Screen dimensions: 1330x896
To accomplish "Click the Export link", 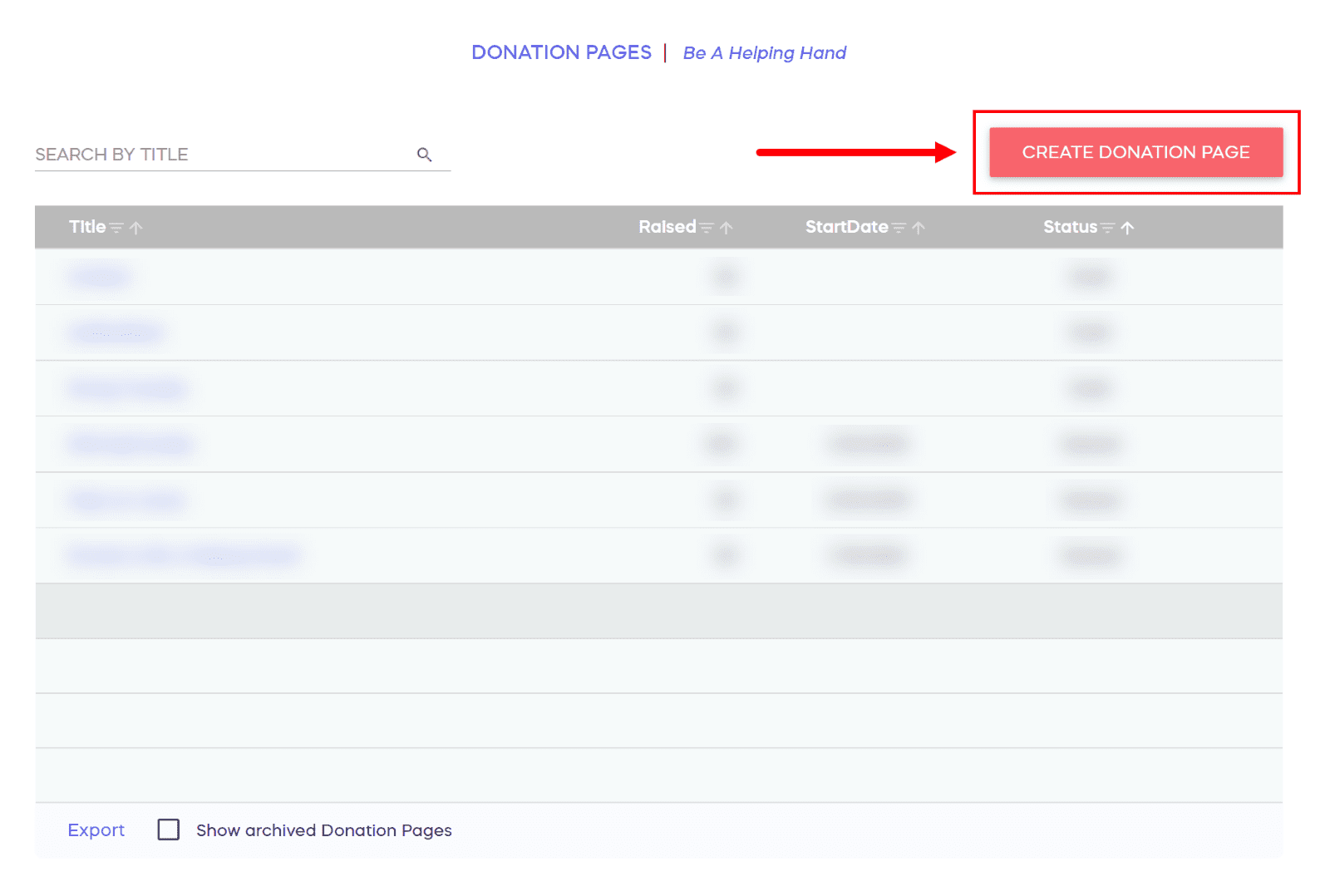I will tap(96, 830).
